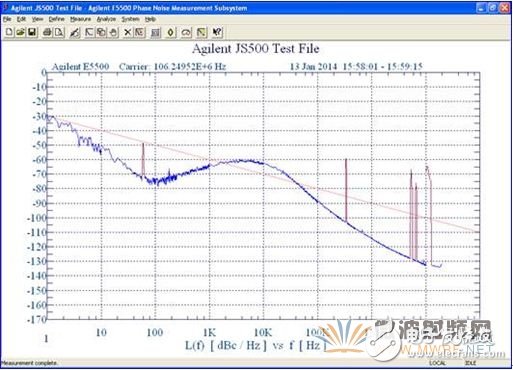This screenshot has width=513, height=370.
Task: Open the Edit menu
Action: click(x=21, y=19)
